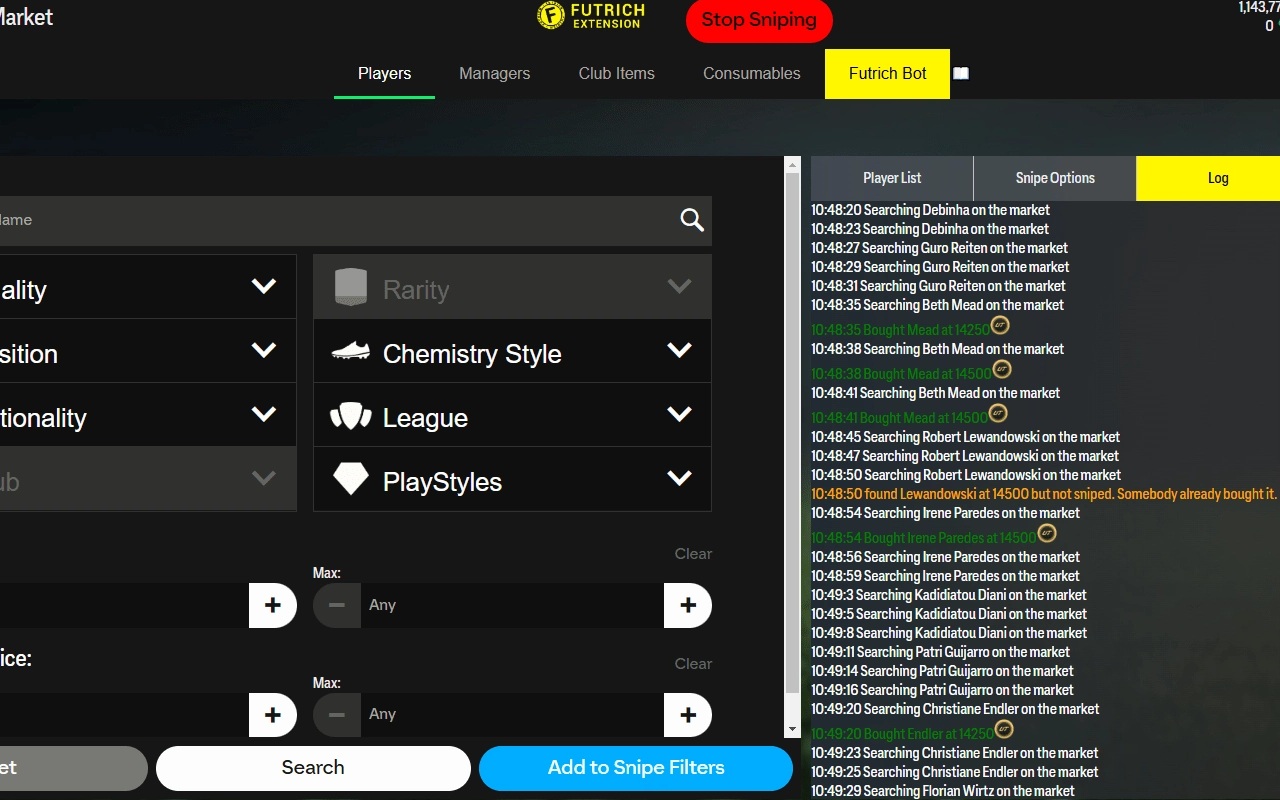This screenshot has height=800, width=1280.
Task: Open the Nationality dropdown
Action: (x=263, y=415)
